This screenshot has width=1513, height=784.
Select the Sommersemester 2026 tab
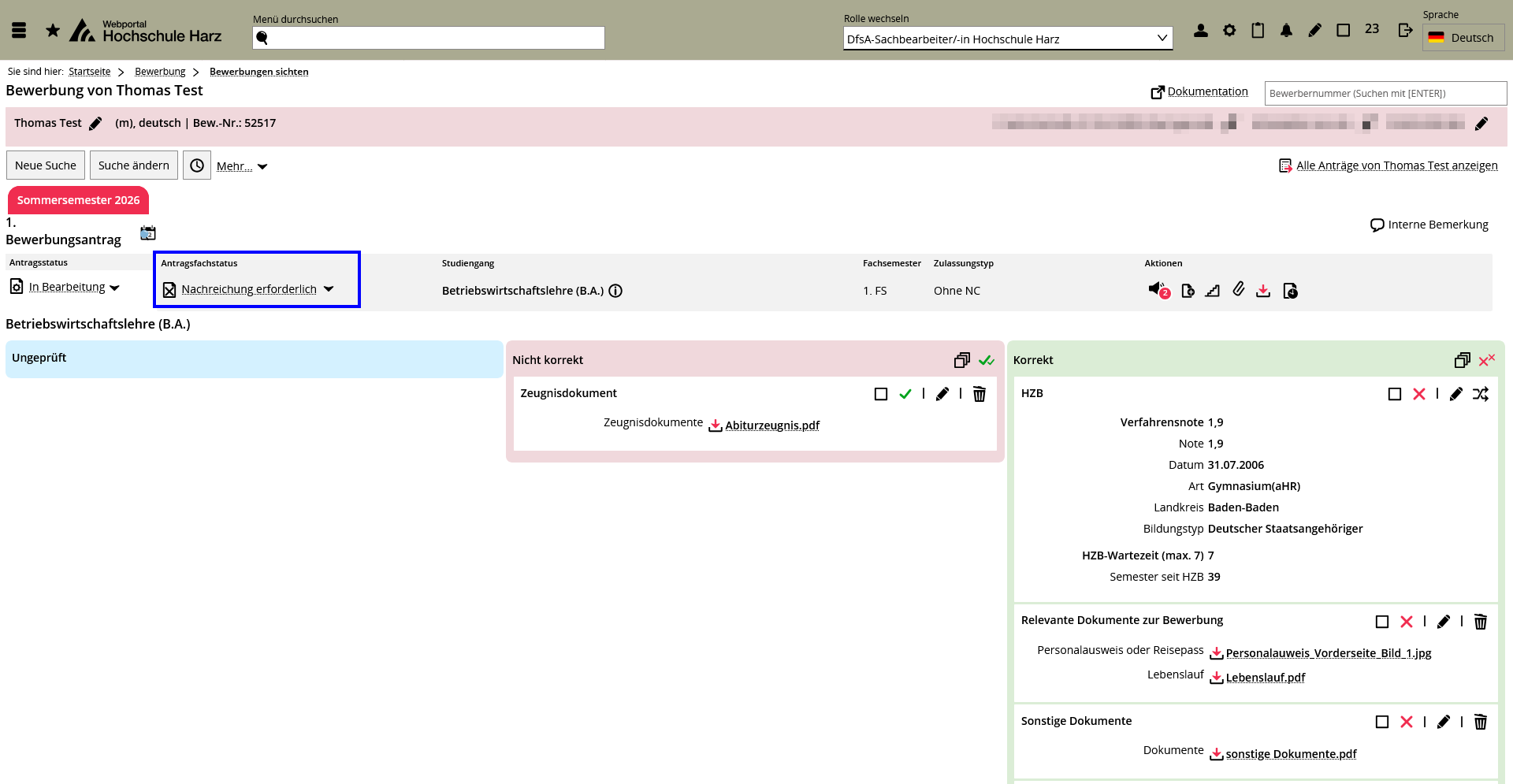pos(78,200)
